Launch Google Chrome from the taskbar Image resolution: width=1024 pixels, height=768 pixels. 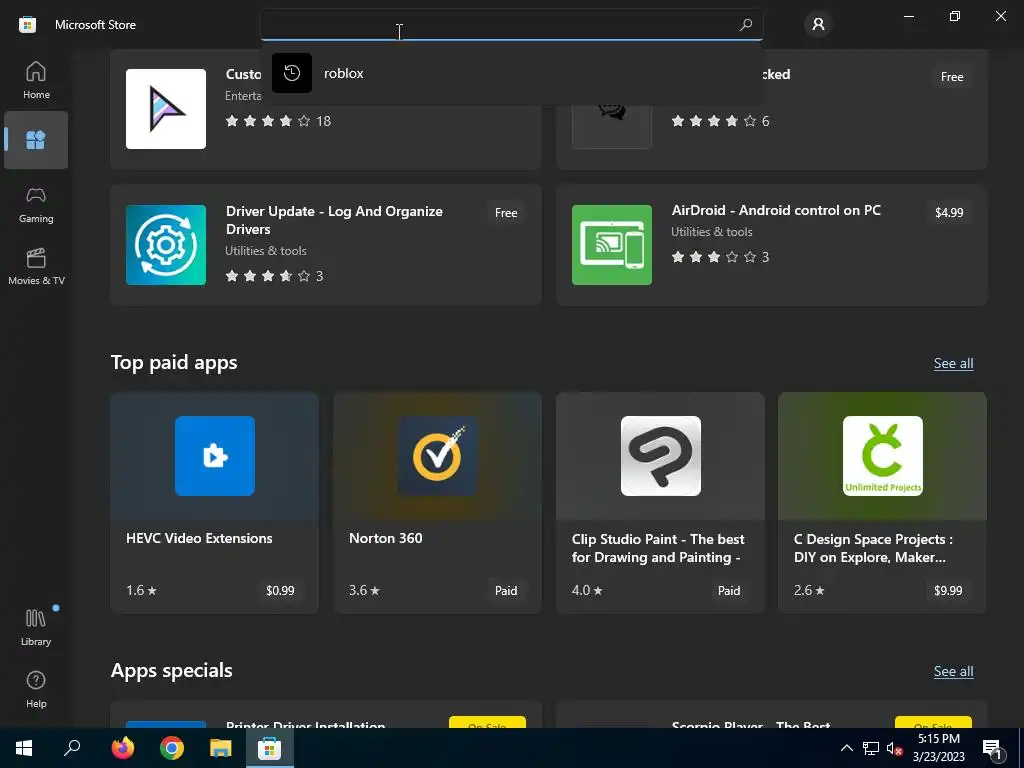click(172, 748)
